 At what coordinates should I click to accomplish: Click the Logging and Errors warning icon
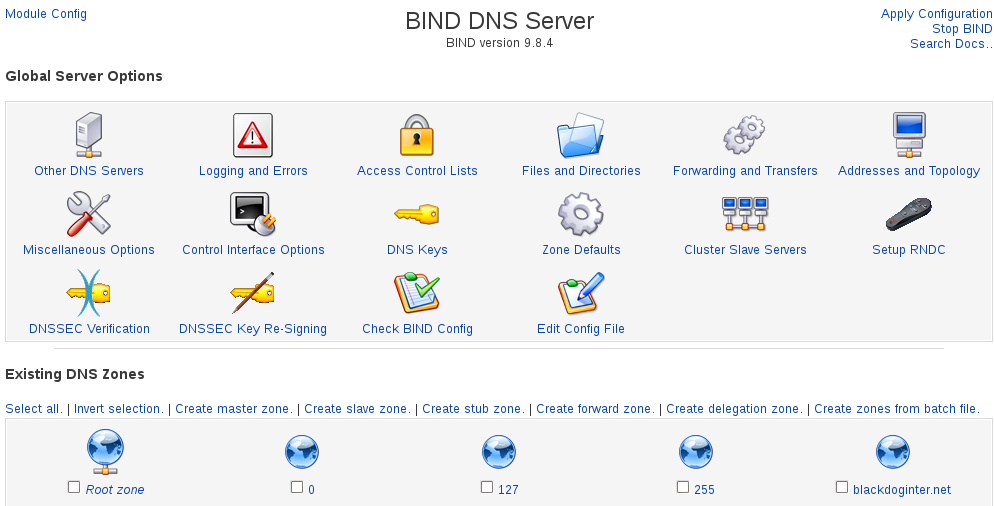point(253,135)
